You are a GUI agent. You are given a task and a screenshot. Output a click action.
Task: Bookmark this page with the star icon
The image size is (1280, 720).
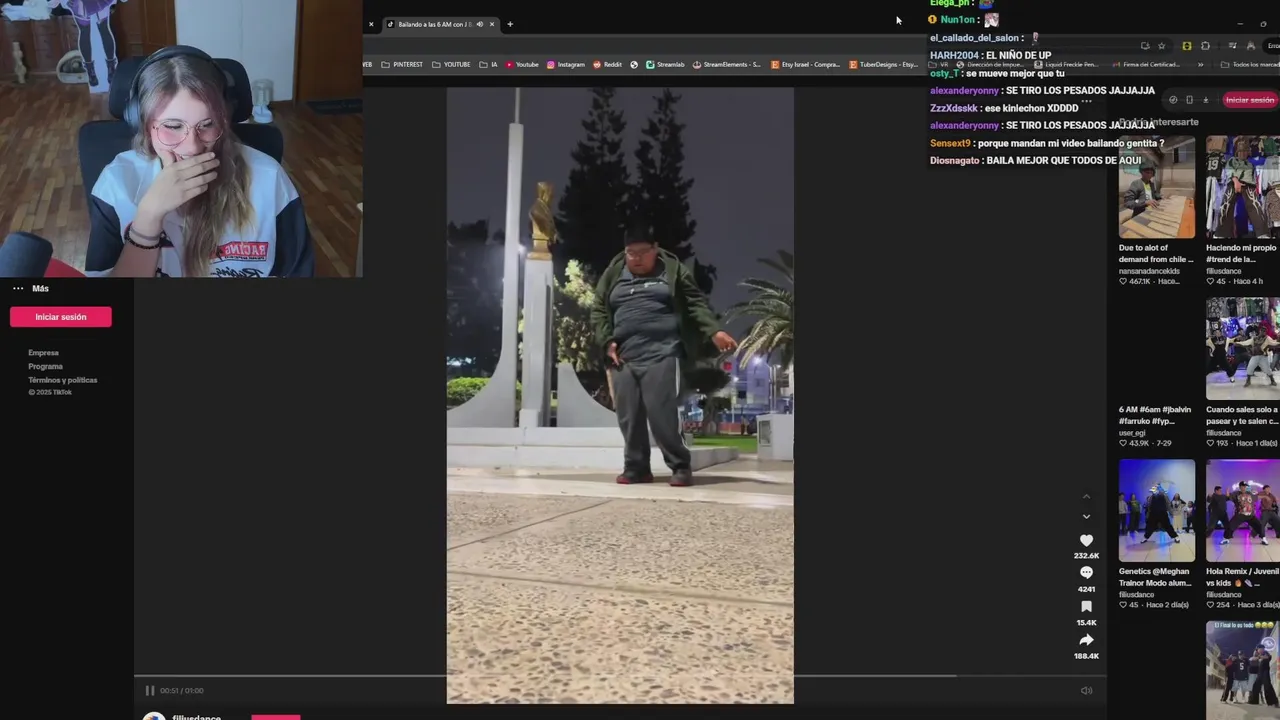coord(1161,46)
